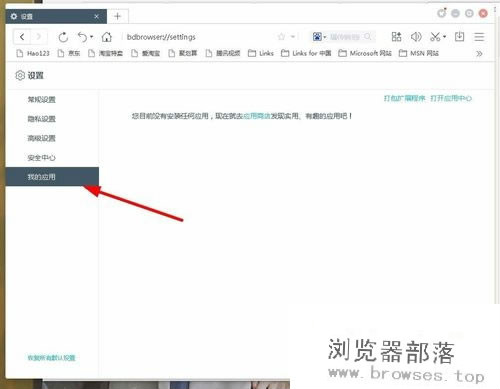This screenshot has height=389, width=500.
Task: Click the scissors screenshot tool icon
Action: 435,37
